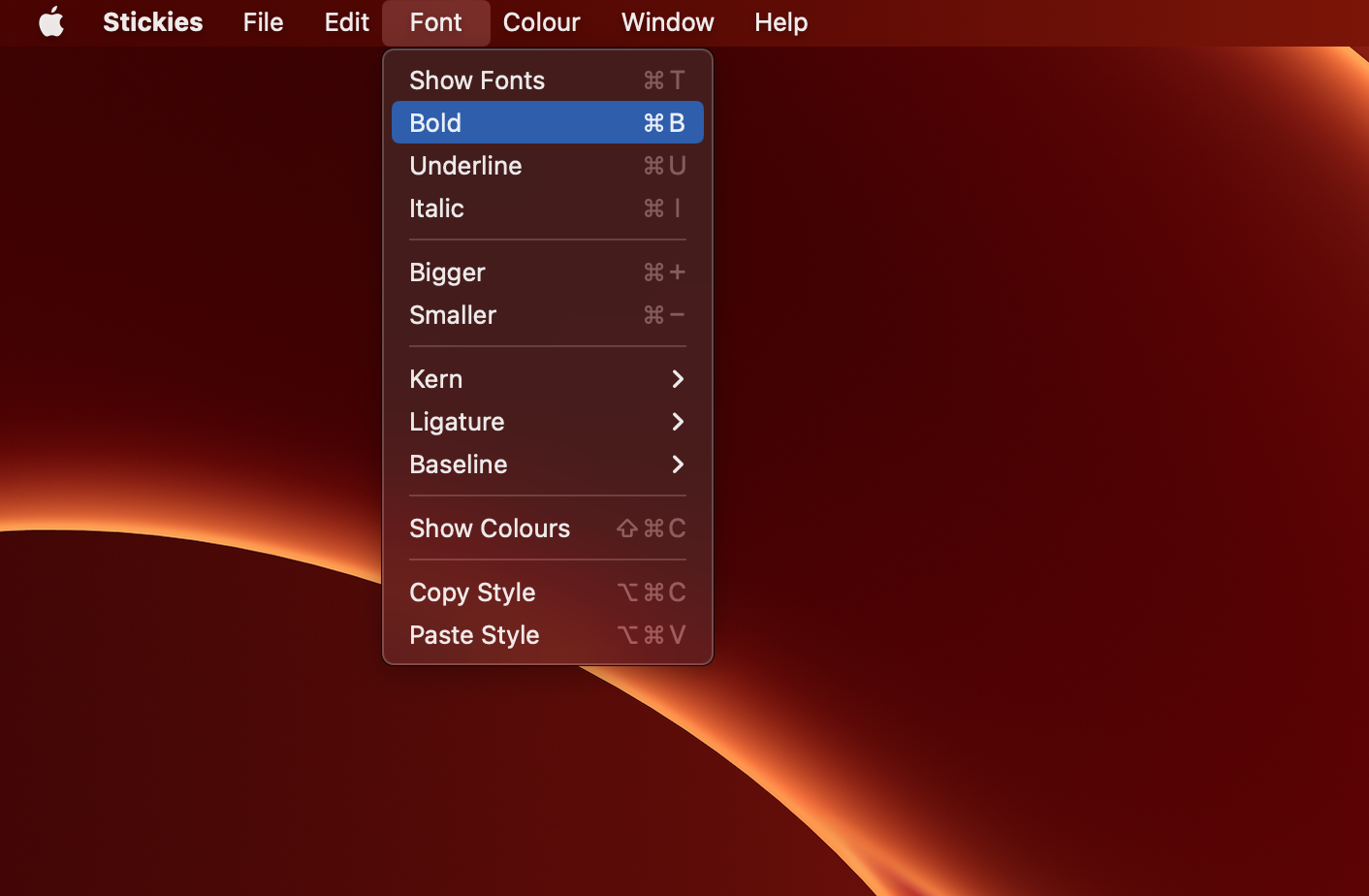The image size is (1369, 896).
Task: Open Show Colours from the Font menu
Action: [x=490, y=528]
